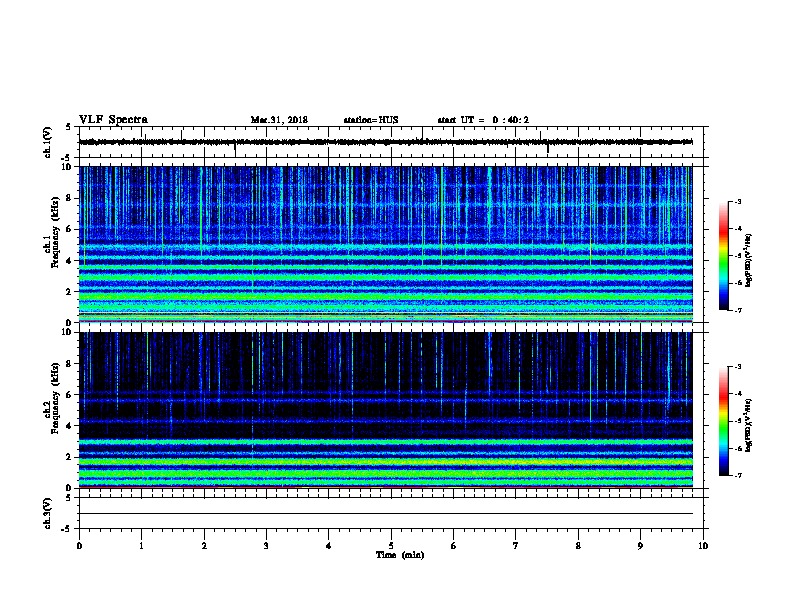The height and width of the screenshot is (612, 792).
Task: Click inside the ch.1 spectrogram panel
Action: 386,244
